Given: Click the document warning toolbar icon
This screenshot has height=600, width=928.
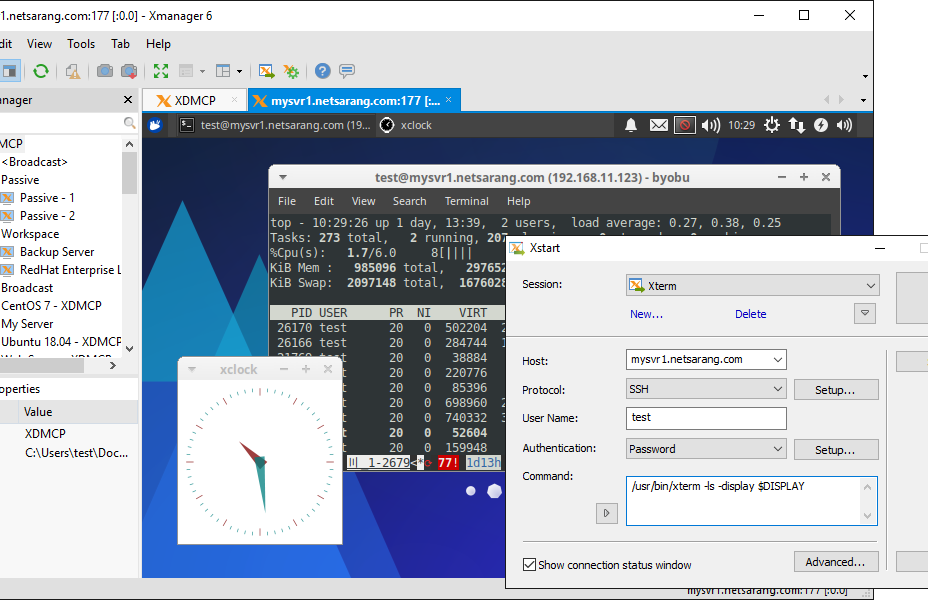Looking at the screenshot, I should point(73,71).
